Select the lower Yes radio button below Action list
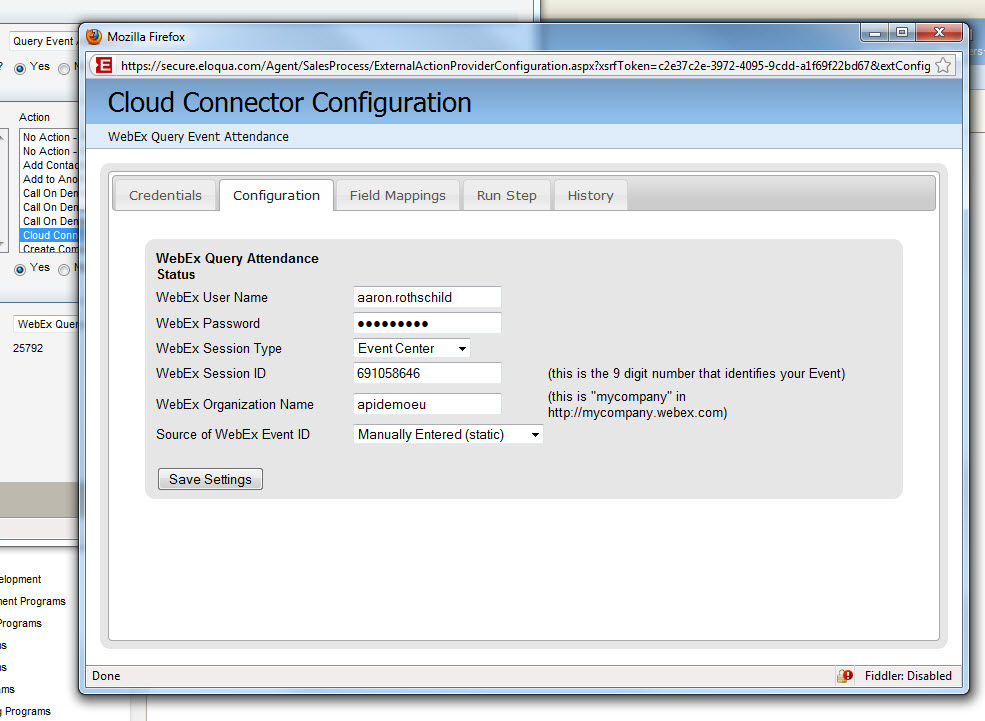985x721 pixels. (20, 269)
